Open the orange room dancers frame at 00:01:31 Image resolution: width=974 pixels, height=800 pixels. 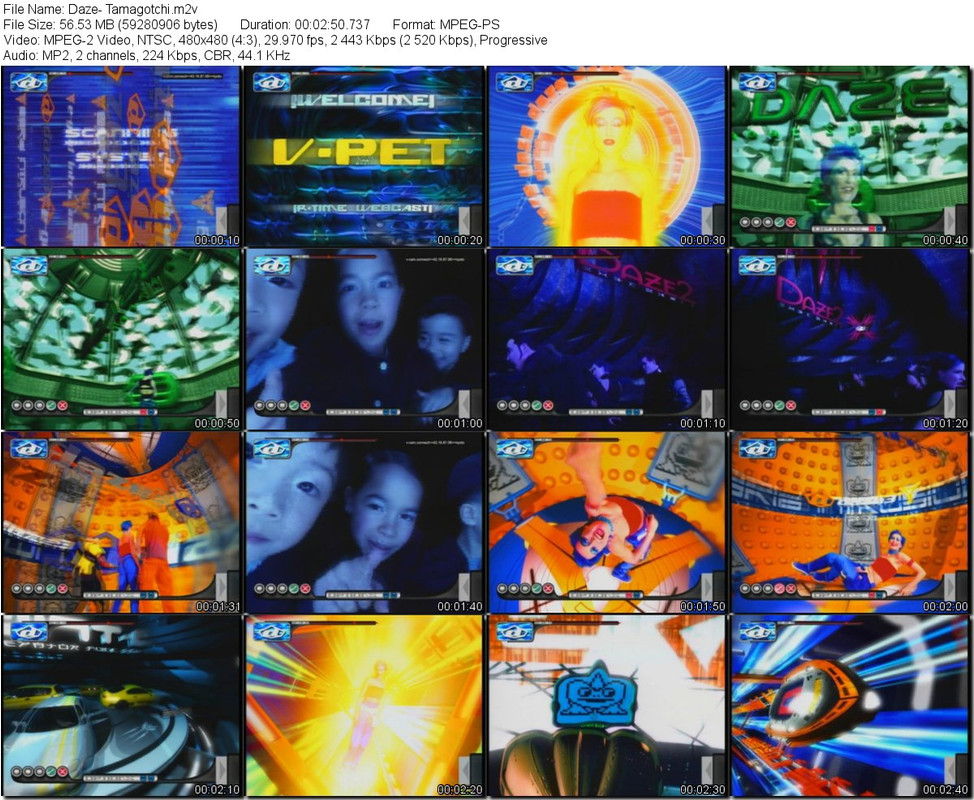tap(121, 523)
